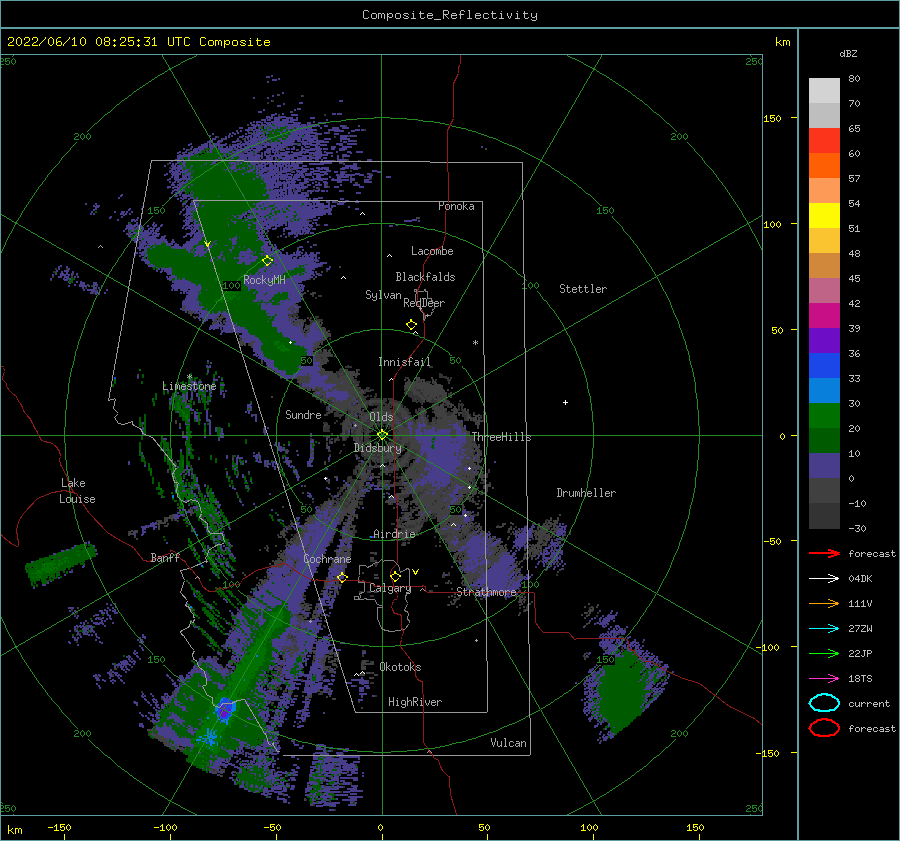This screenshot has width=900, height=841.
Task: Click the Blackfalds label on the map
Action: pyautogui.click(x=425, y=277)
